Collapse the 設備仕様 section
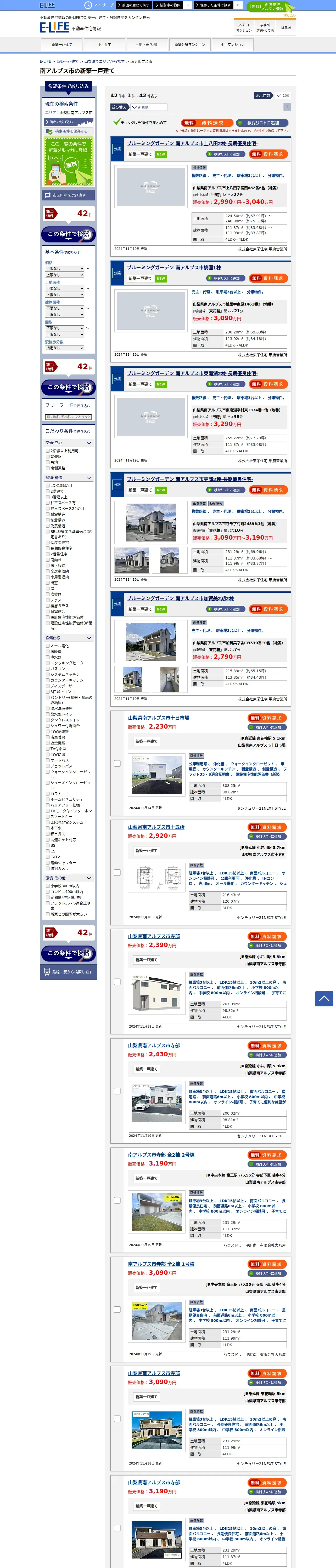This screenshot has width=336, height=1568. tap(68, 638)
